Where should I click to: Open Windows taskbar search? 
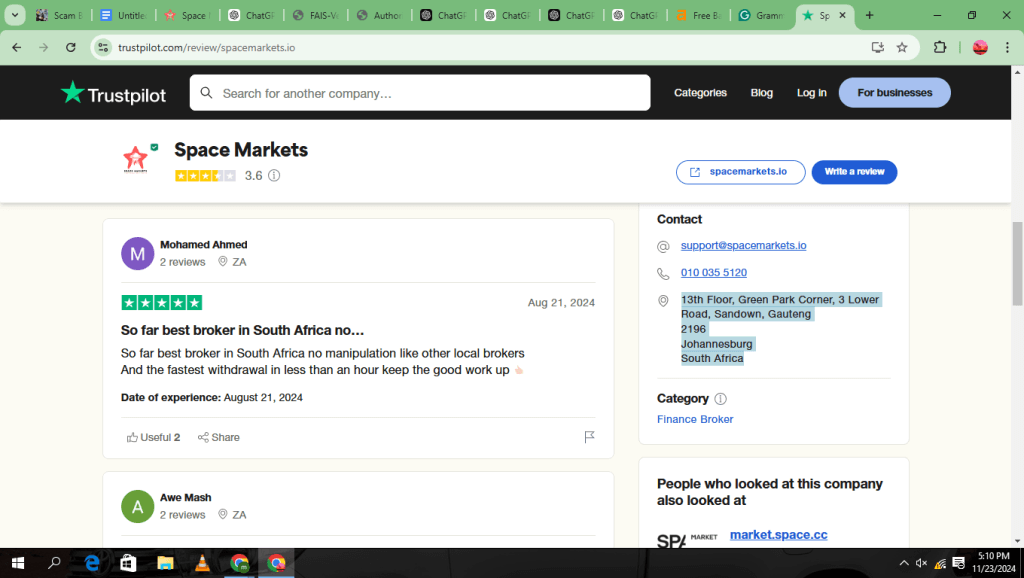[x=55, y=563]
